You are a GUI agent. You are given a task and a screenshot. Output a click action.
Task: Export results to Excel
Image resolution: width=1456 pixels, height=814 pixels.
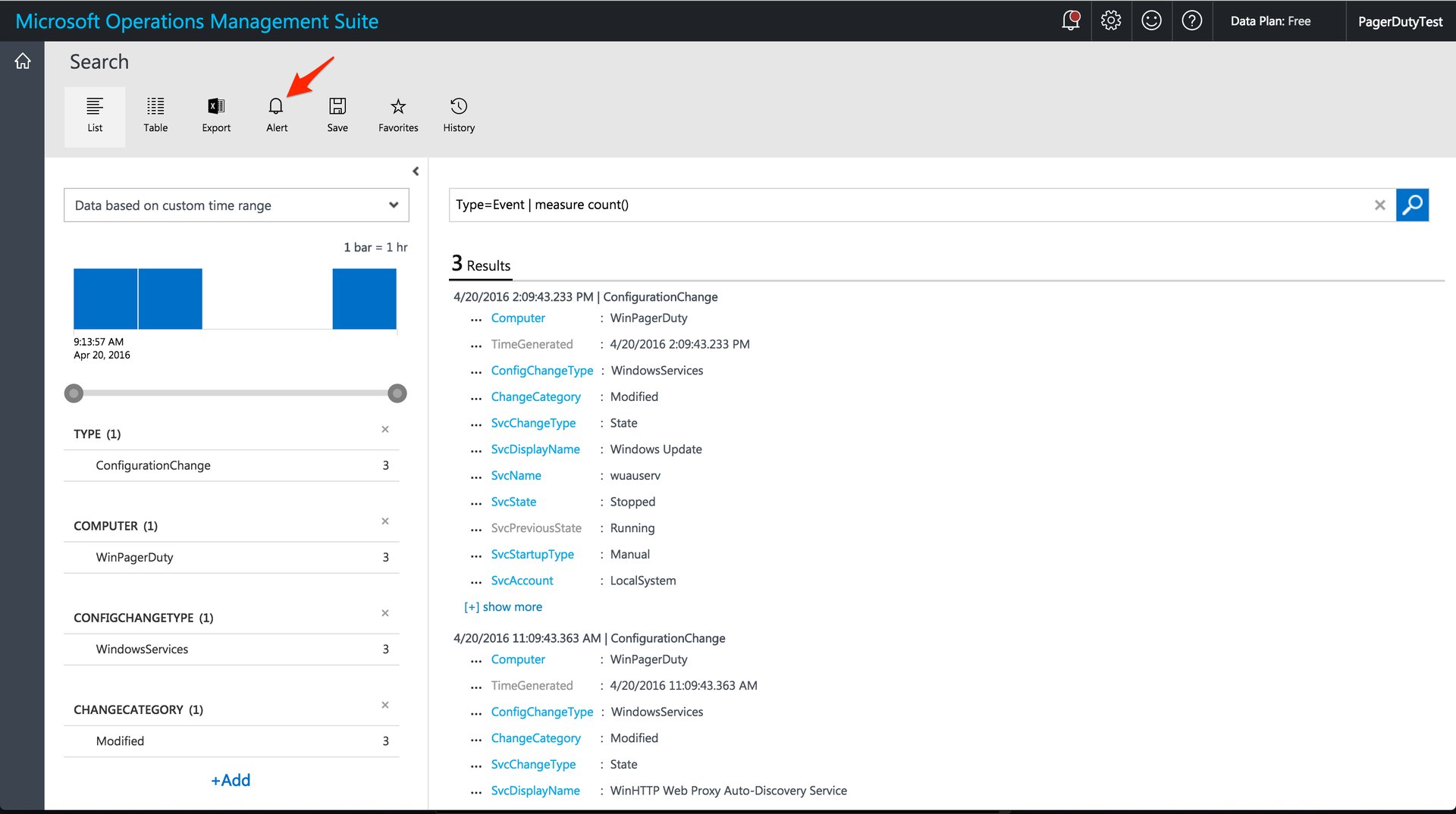coord(216,114)
